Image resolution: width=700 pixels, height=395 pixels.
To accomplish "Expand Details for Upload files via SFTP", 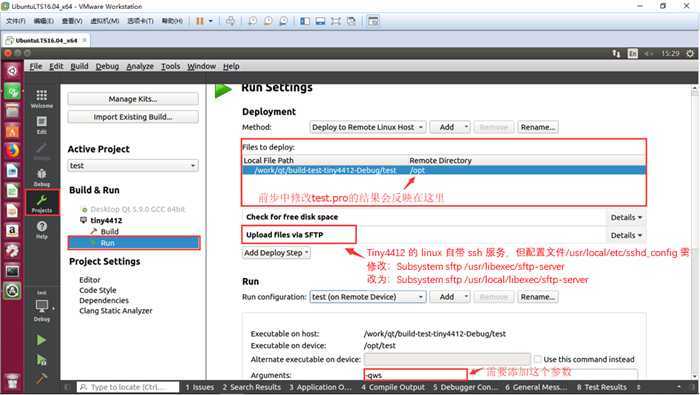I will tap(626, 235).
